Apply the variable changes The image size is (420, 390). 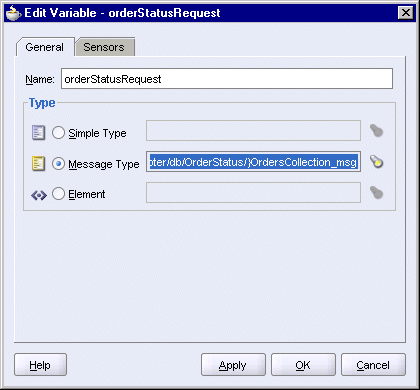233,365
